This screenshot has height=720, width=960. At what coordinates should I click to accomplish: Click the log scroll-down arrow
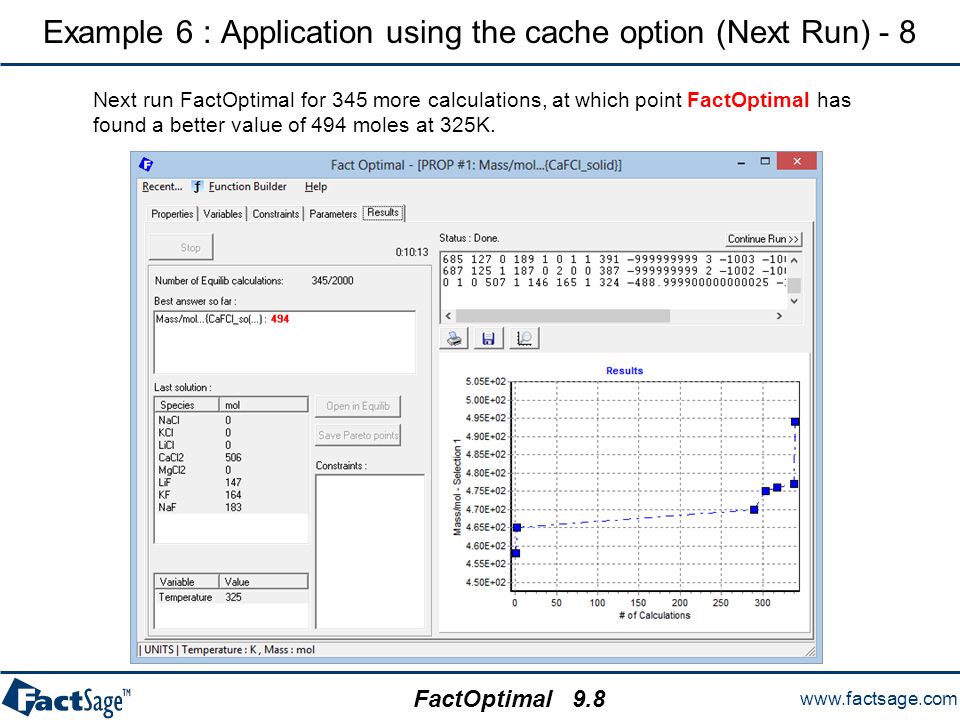coord(794,301)
